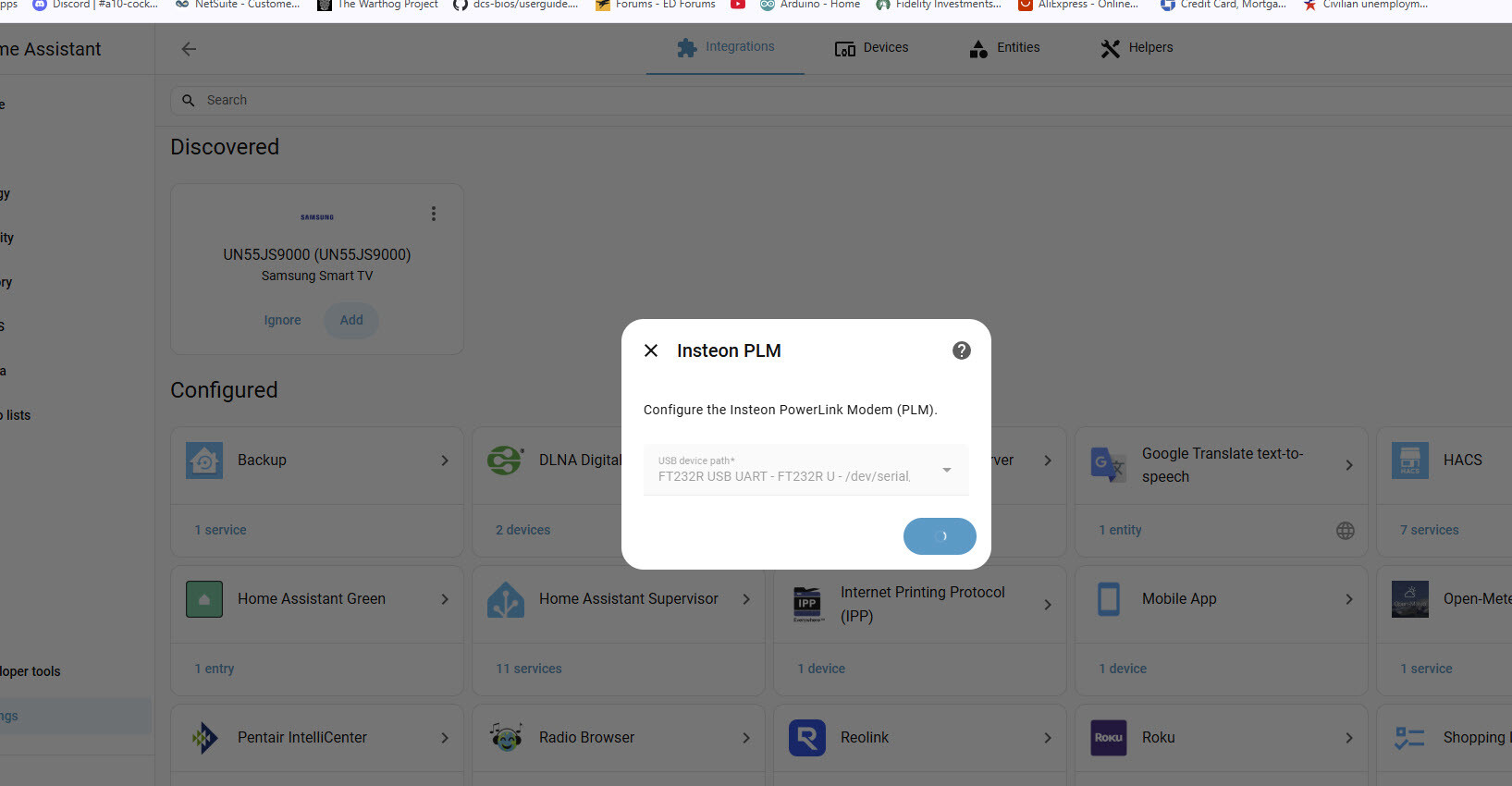The image size is (1512, 786).
Task: Click the Google Translate integration icon
Action: point(1109,464)
